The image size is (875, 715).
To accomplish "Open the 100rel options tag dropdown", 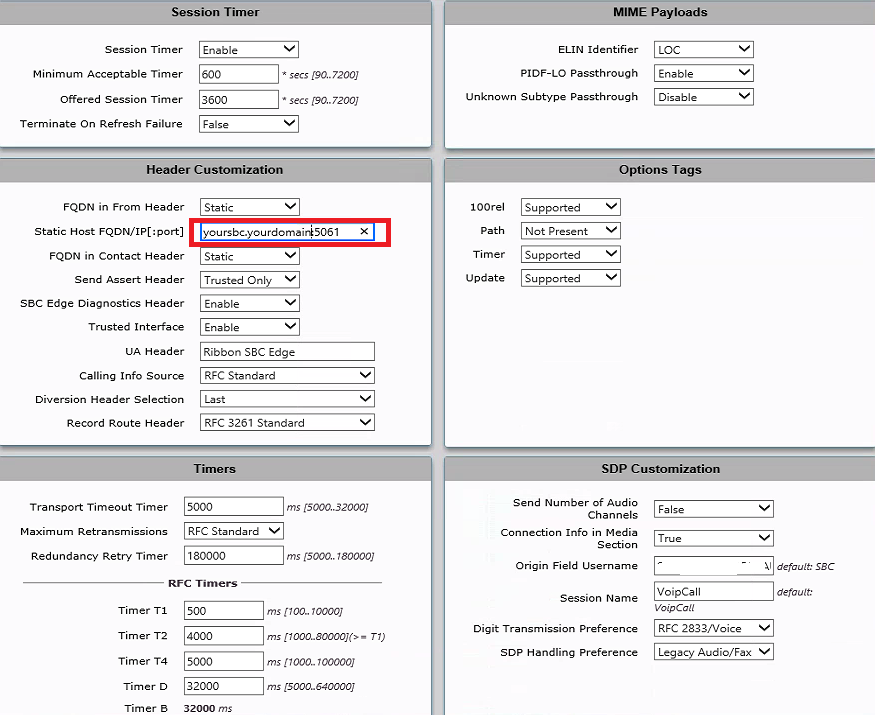I will pyautogui.click(x=570, y=207).
